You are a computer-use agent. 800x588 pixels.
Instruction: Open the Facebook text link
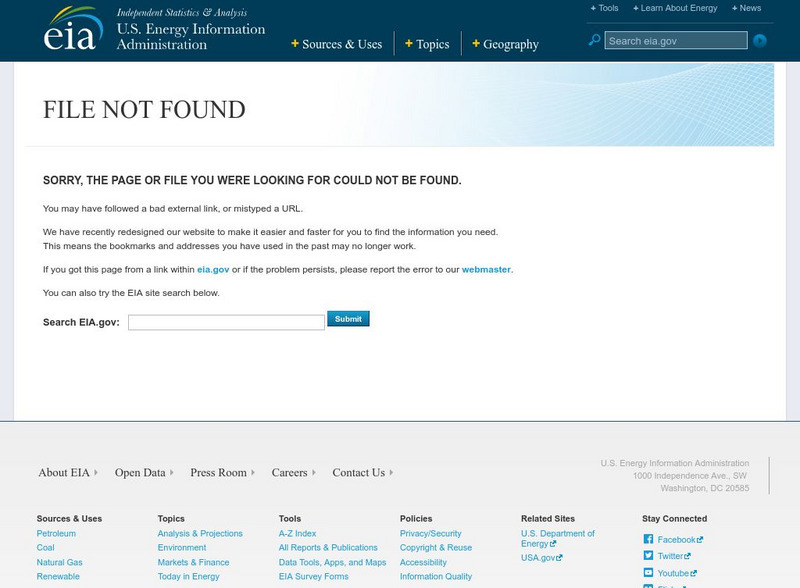point(680,540)
